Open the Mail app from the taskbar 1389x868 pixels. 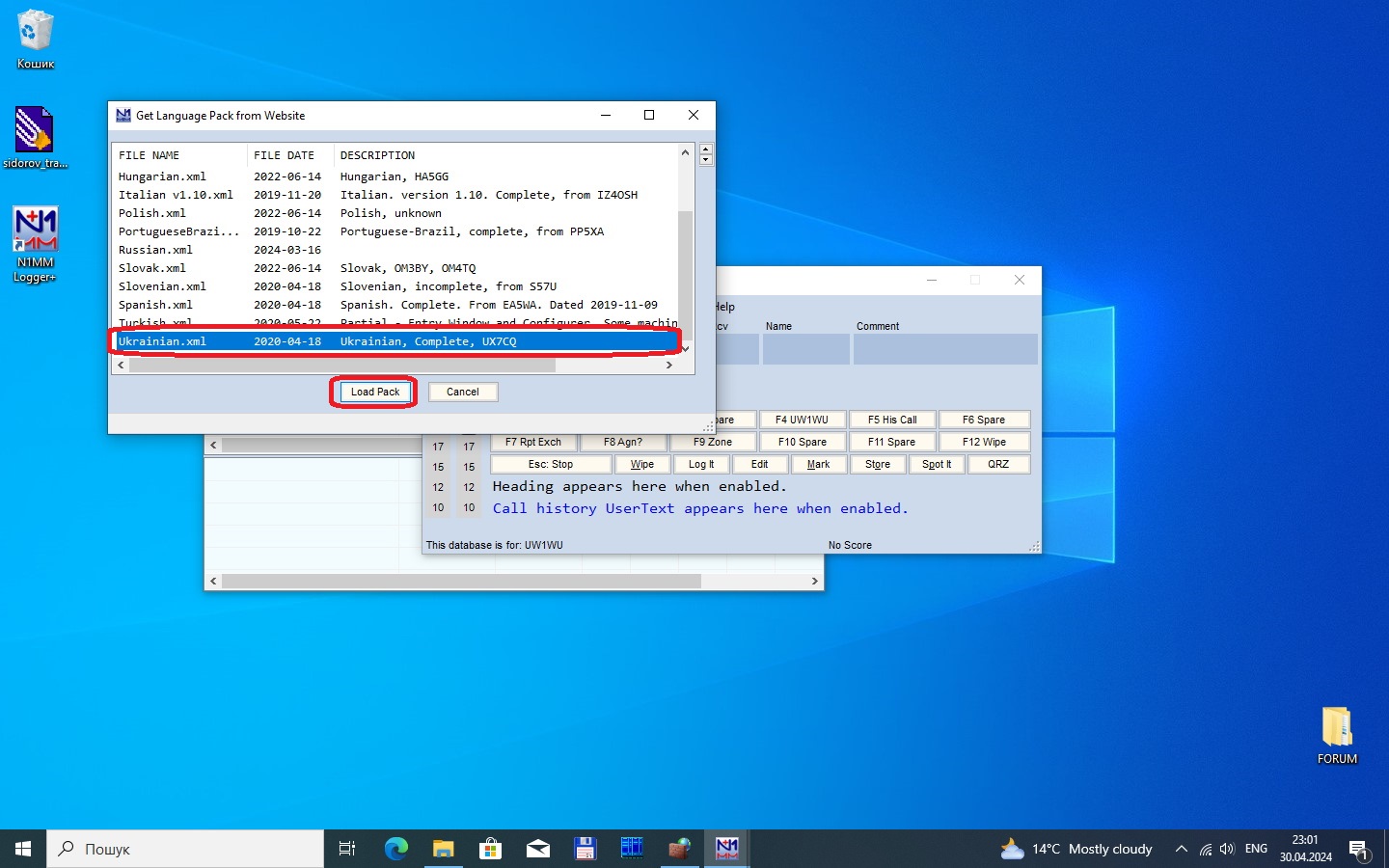point(537,849)
